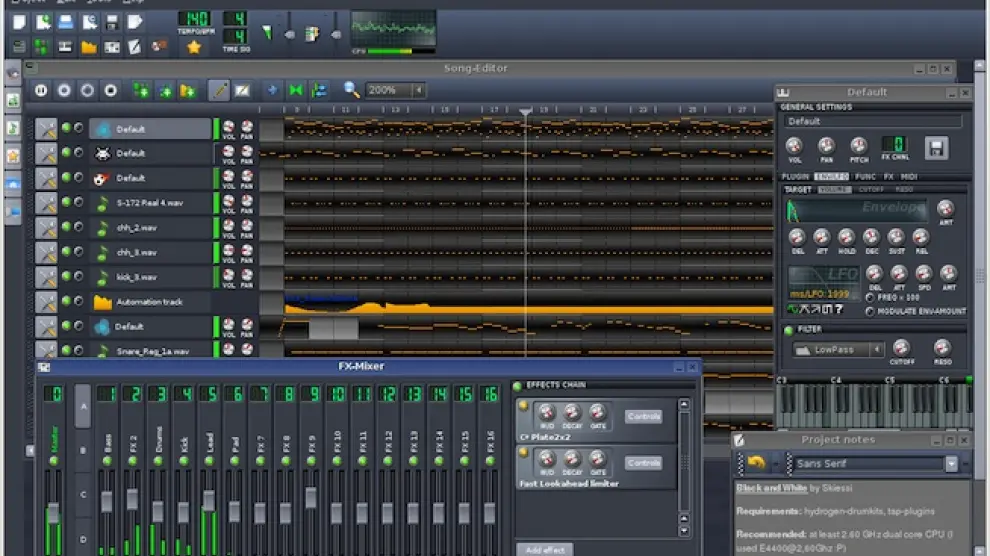The height and width of the screenshot is (556, 990).
Task: Click the magnifier zoom icon in Song-Editor
Action: coord(352,90)
